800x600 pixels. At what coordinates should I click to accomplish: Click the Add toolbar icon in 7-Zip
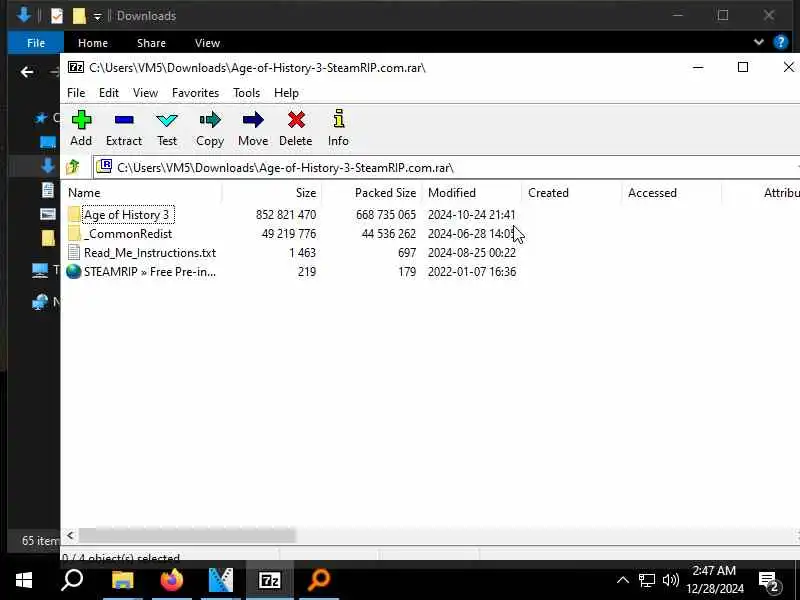(x=81, y=120)
